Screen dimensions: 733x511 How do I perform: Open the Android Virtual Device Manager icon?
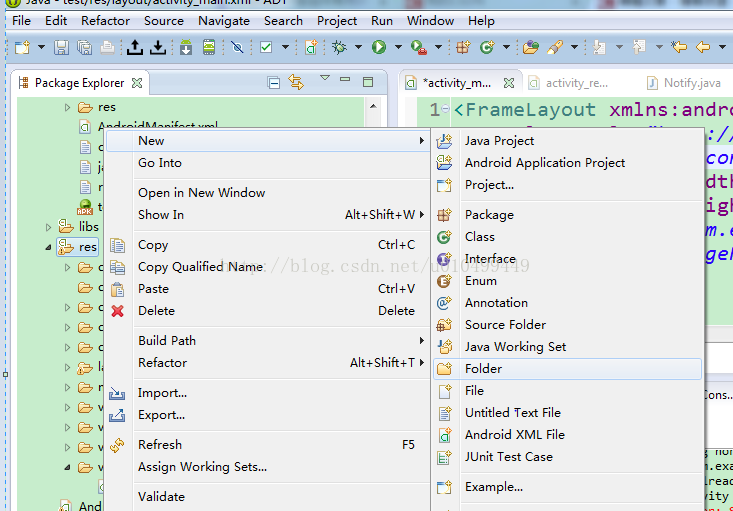click(209, 47)
